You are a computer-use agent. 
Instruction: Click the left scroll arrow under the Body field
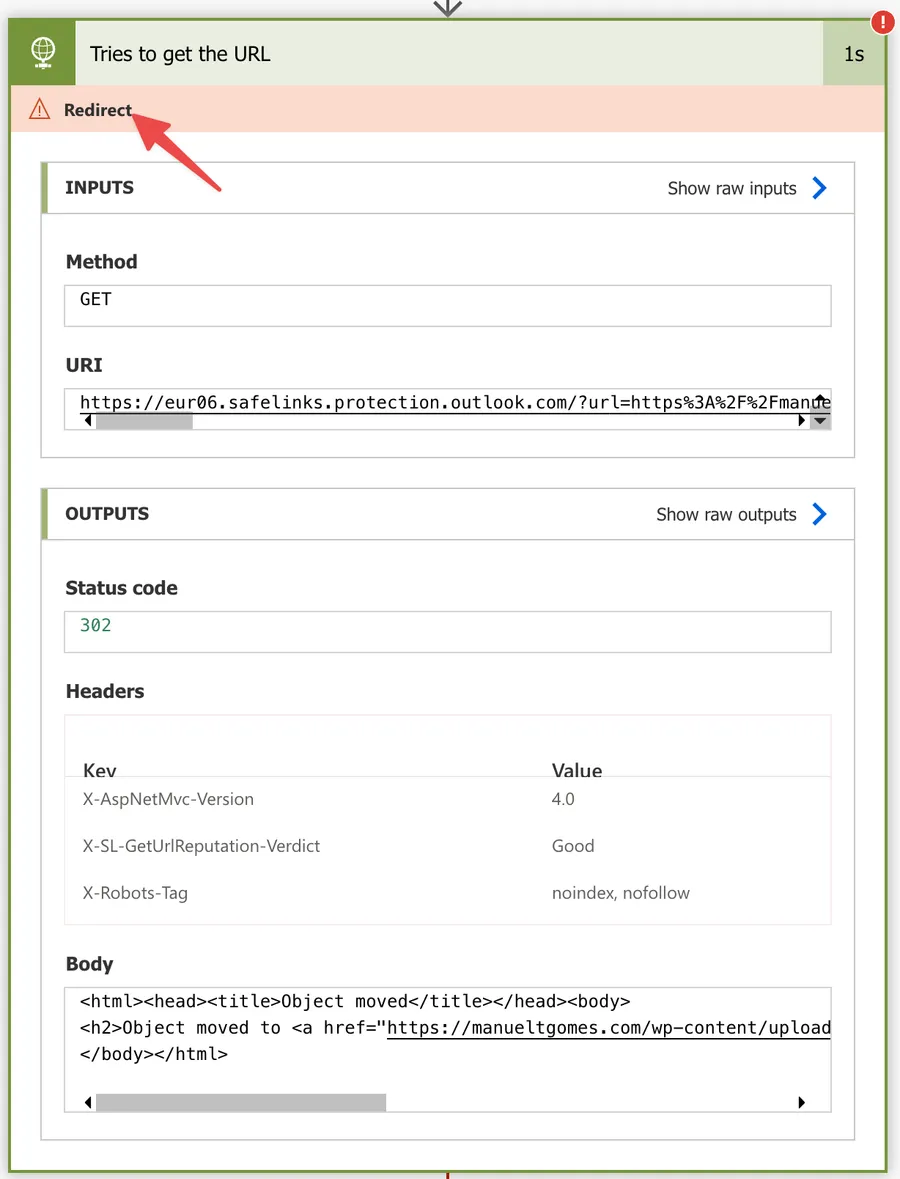(x=87, y=1102)
